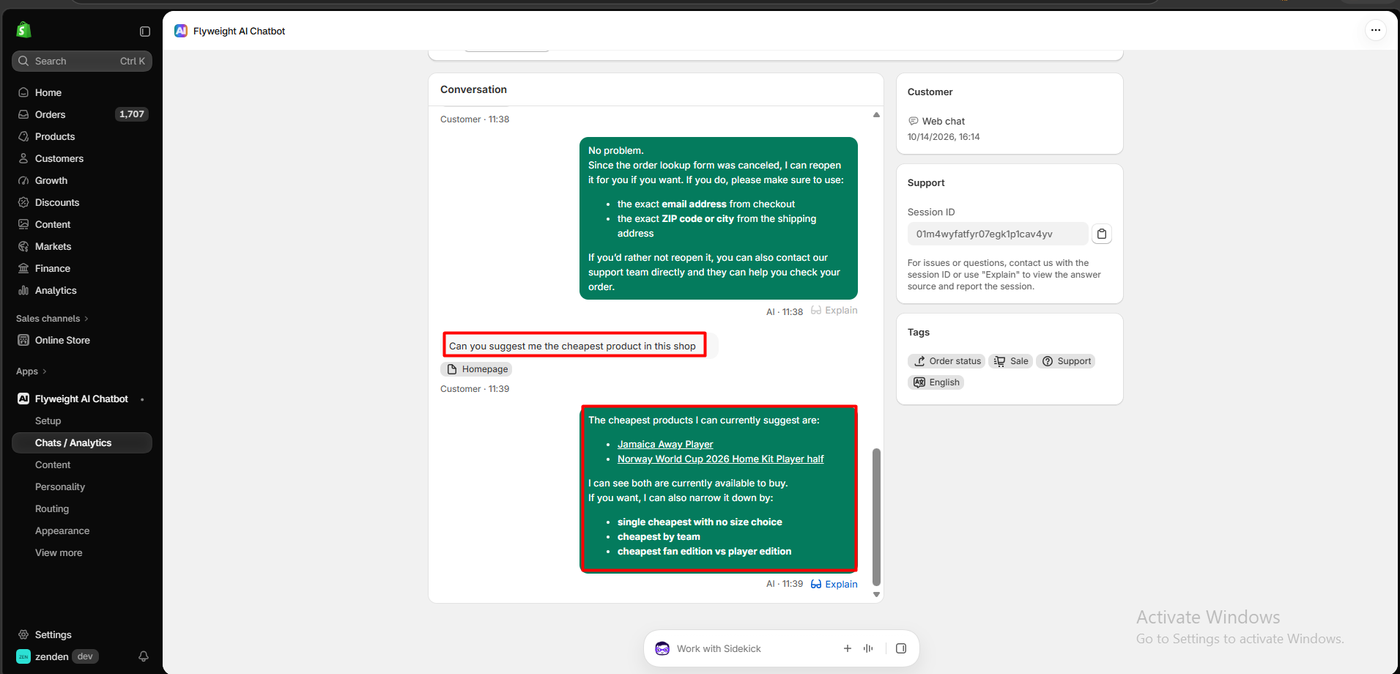This screenshot has width=1400, height=674.
Task: Open Settings in the sidebar
Action: tap(82, 634)
